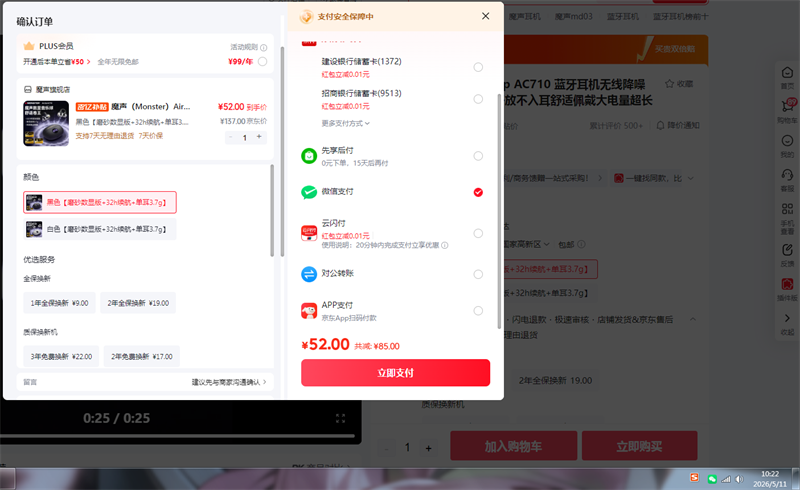Add 2年全保换新 ¥19.00 service
800x490 pixels.
click(x=138, y=303)
